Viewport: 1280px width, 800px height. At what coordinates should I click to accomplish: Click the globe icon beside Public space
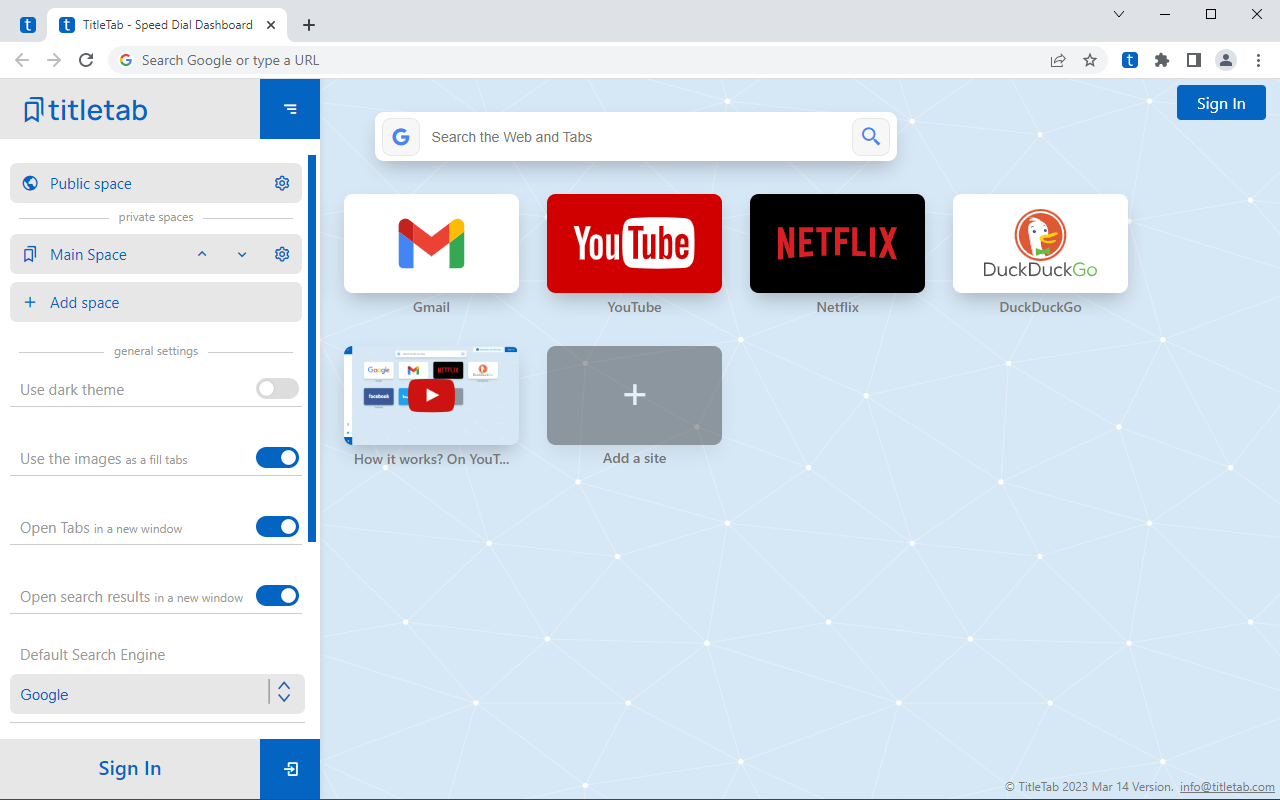(30, 183)
